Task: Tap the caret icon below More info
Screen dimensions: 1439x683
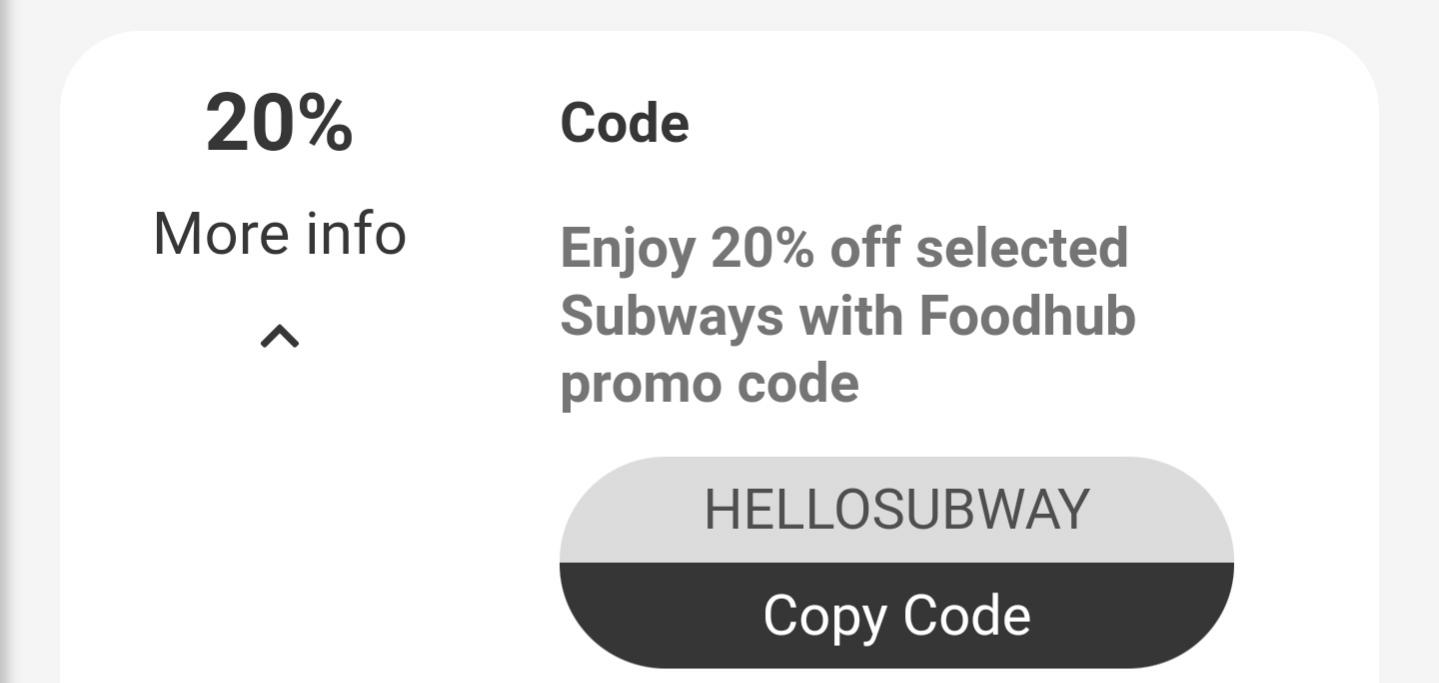Action: click(x=280, y=337)
